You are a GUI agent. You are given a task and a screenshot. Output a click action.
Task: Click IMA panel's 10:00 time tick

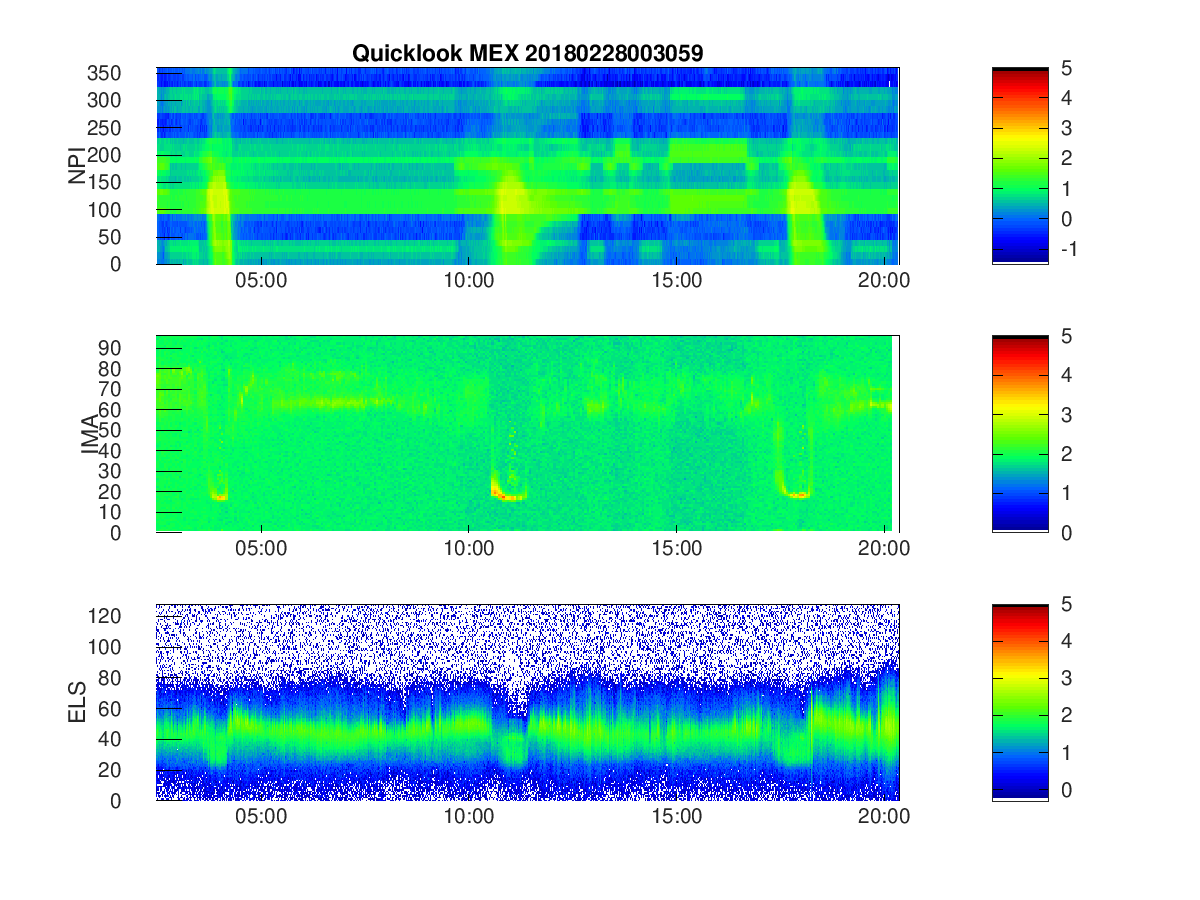[469, 548]
